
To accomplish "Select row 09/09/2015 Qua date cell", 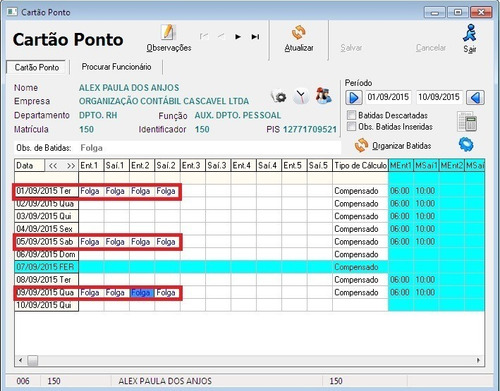I will pos(46,292).
